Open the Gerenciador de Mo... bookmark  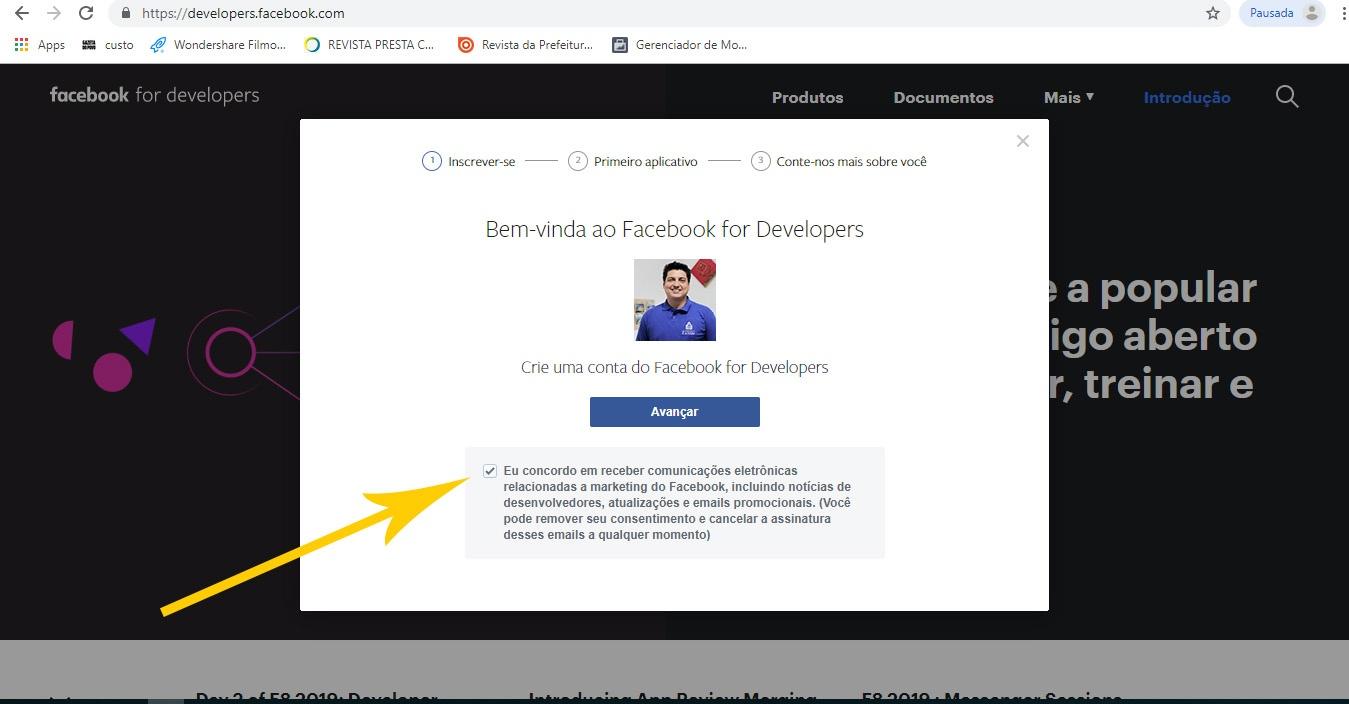tap(680, 45)
